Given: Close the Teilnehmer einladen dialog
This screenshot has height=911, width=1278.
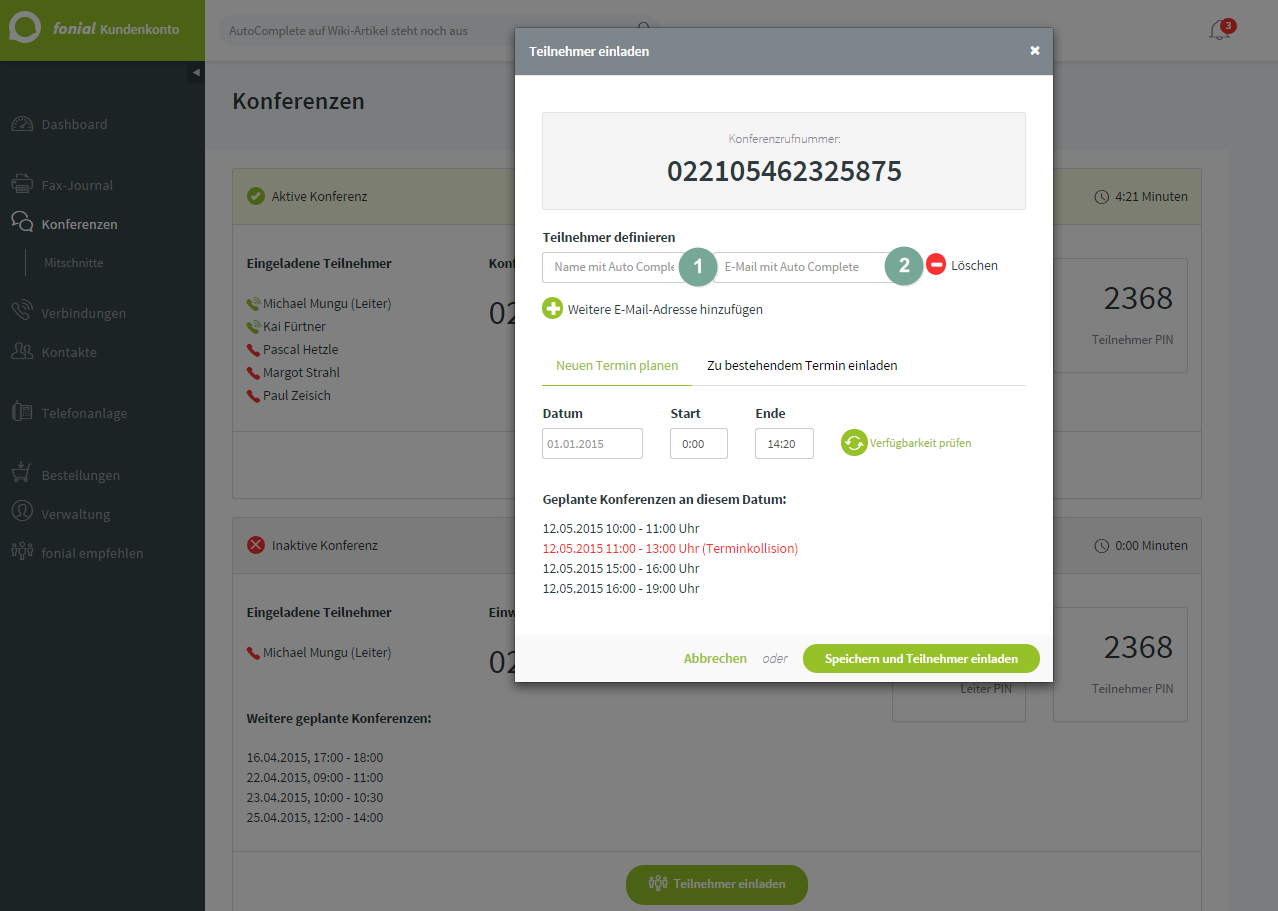Looking at the screenshot, I should [1035, 51].
